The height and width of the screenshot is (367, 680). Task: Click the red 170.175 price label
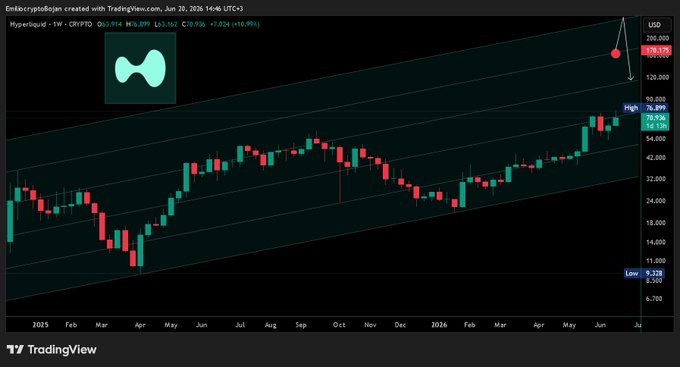tap(656, 51)
